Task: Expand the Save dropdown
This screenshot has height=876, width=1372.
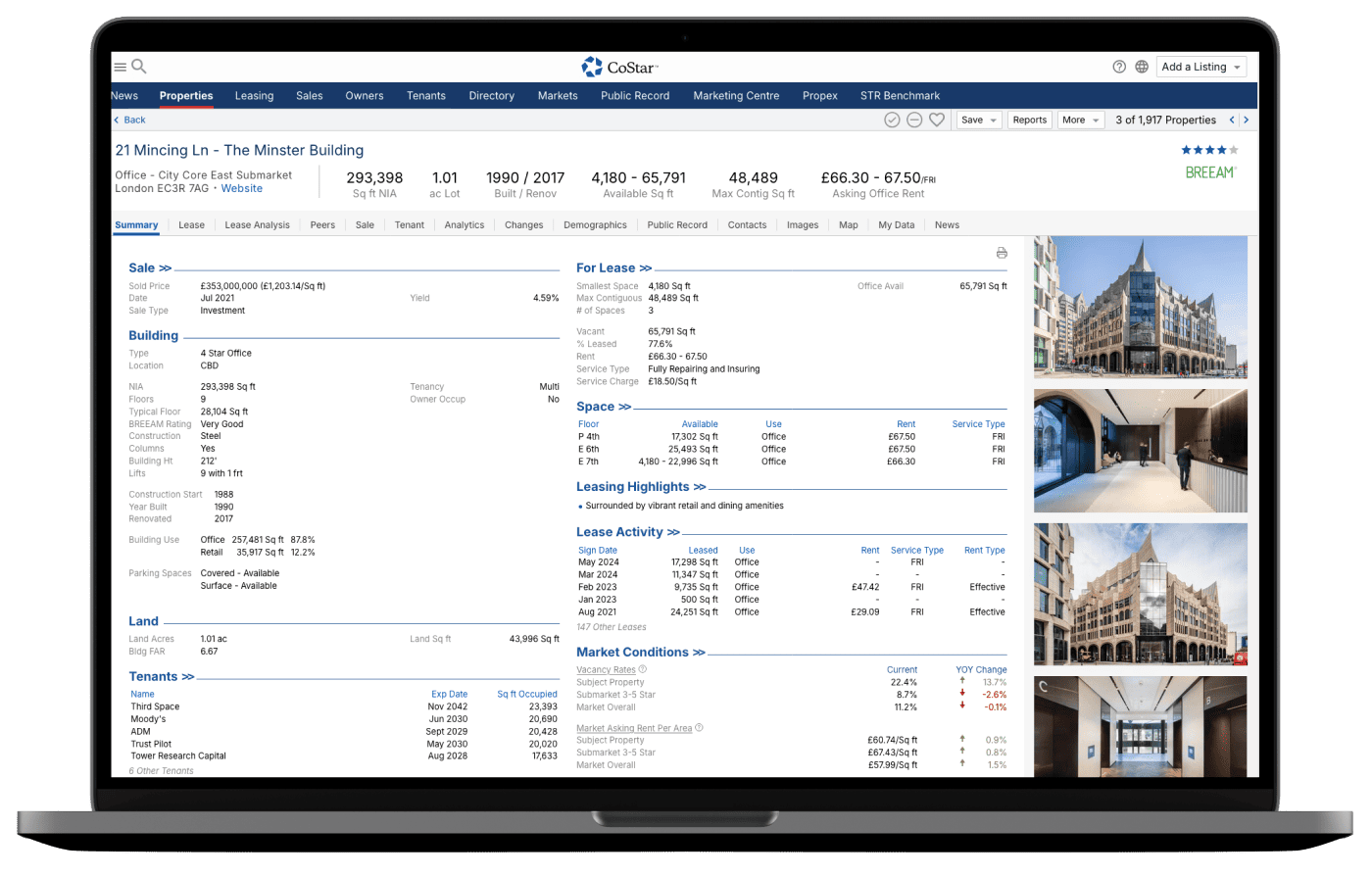Action: coord(978,120)
